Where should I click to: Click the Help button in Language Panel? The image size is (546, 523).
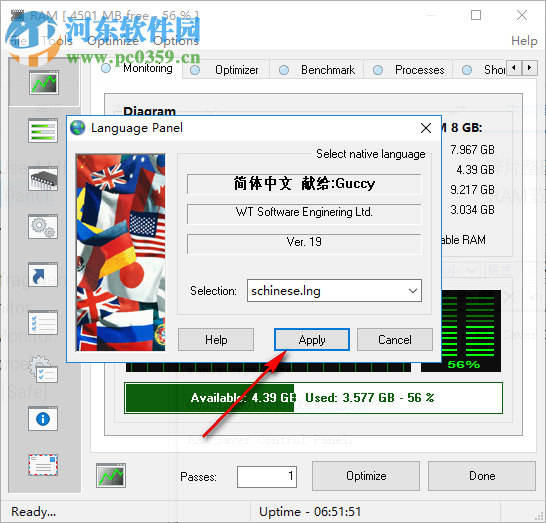point(216,339)
